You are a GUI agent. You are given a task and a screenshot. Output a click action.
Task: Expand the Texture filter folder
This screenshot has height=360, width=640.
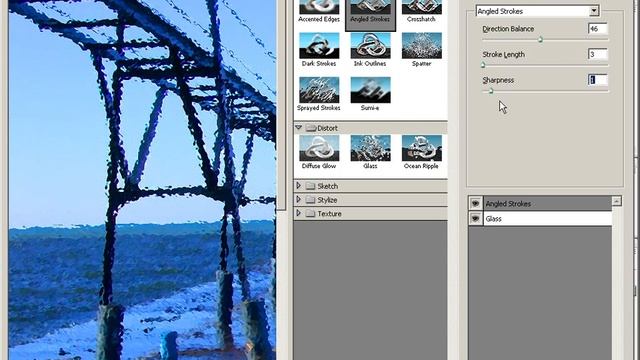click(x=298, y=213)
